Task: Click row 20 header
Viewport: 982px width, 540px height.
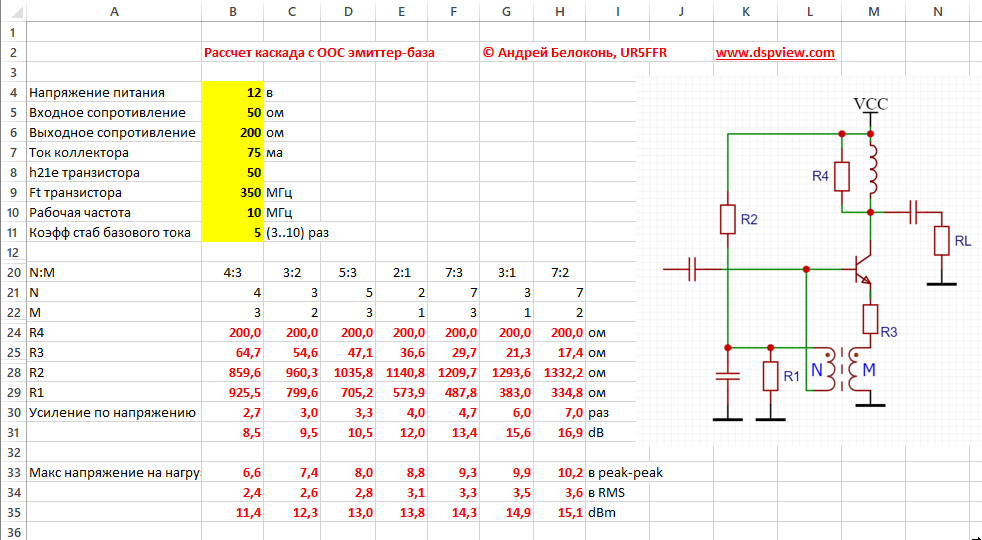Action: tap(12, 272)
